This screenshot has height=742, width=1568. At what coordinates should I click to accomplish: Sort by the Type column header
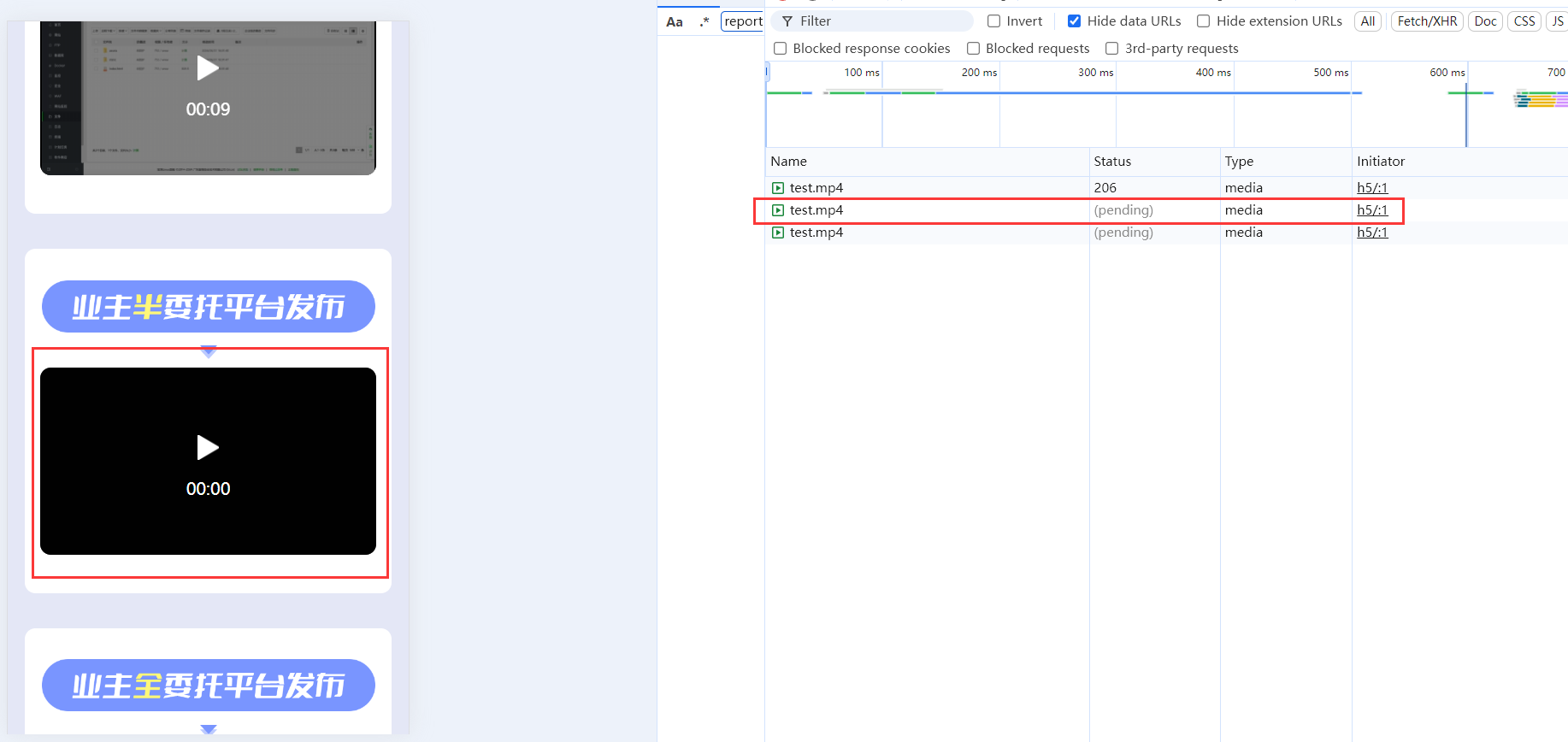(1285, 162)
